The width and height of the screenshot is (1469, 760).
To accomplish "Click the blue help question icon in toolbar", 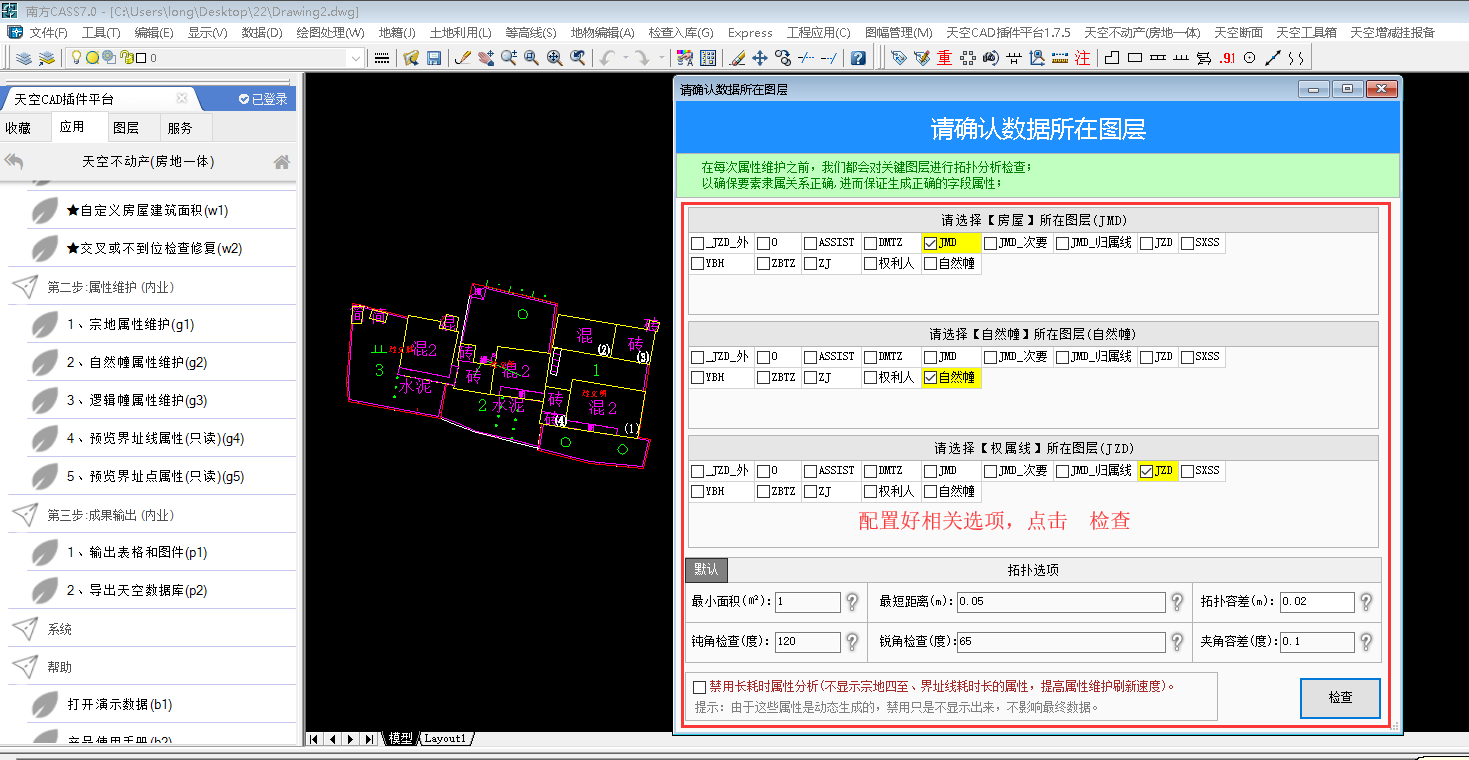I will click(858, 58).
